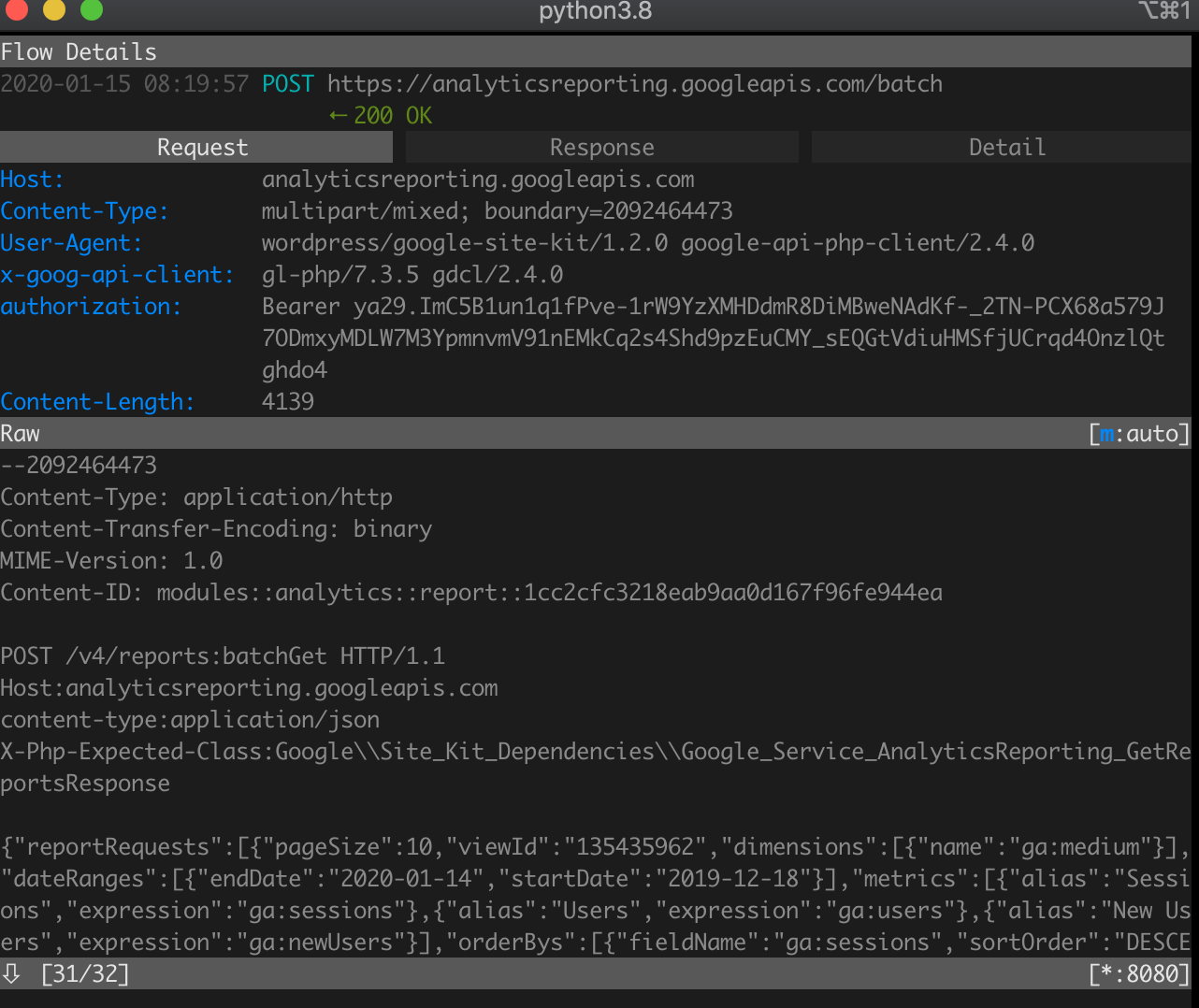Select the Content-Length value 4139
Screen dimensions: 1199x1008
288,402
